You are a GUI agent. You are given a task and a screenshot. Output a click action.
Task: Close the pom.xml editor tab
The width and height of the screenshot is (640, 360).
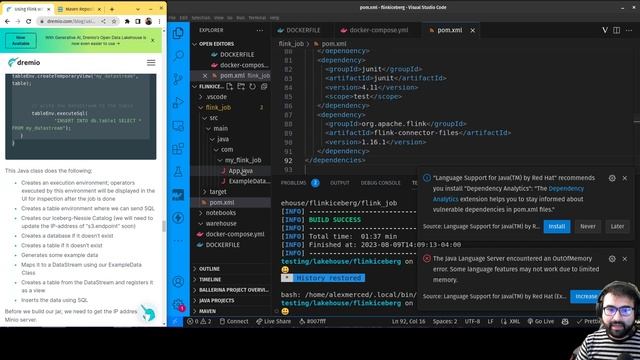472,30
